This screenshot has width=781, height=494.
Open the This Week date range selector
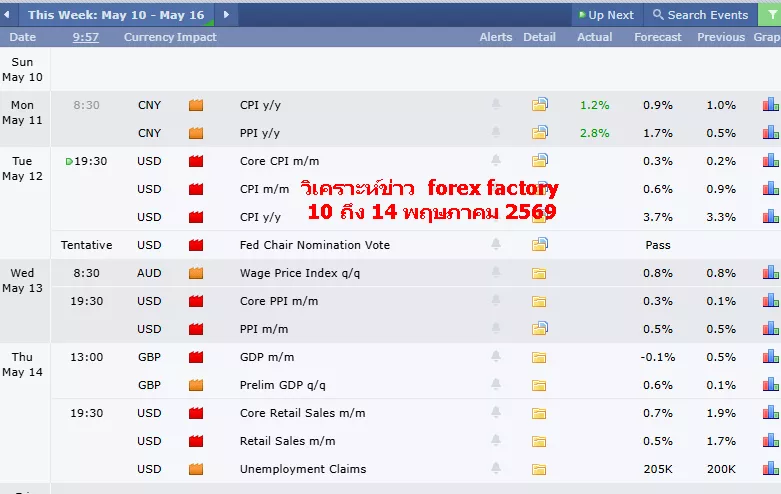tap(116, 15)
